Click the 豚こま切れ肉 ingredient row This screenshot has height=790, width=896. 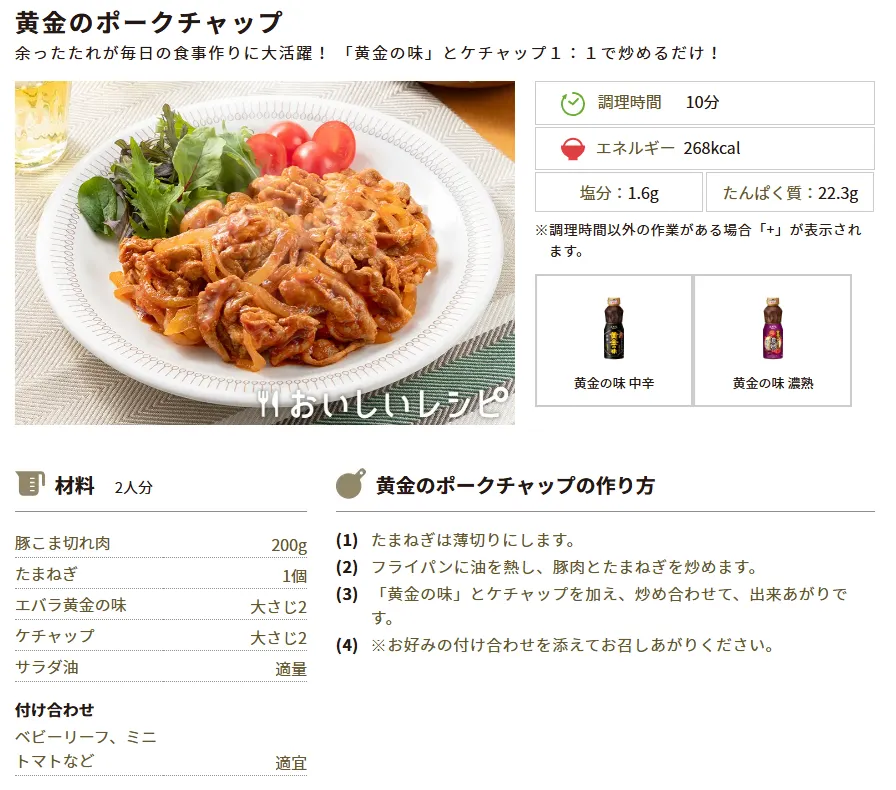pos(161,544)
